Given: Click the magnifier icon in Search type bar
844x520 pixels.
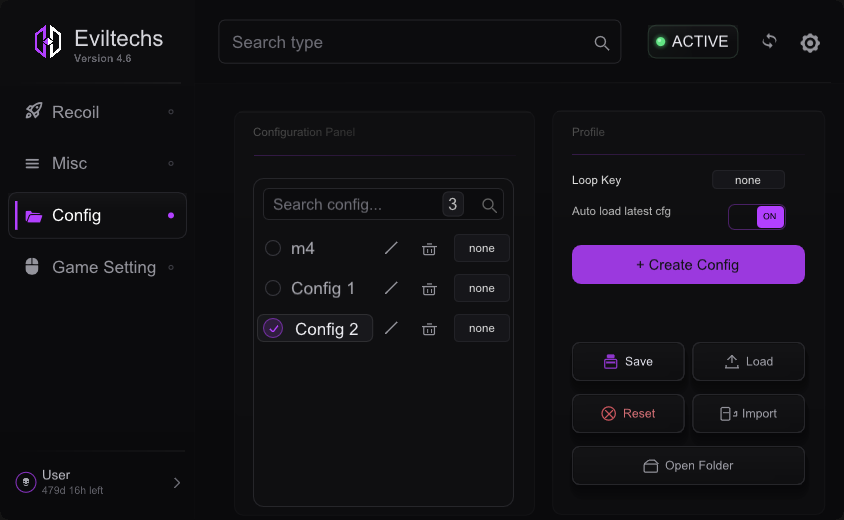Looking at the screenshot, I should coord(602,43).
